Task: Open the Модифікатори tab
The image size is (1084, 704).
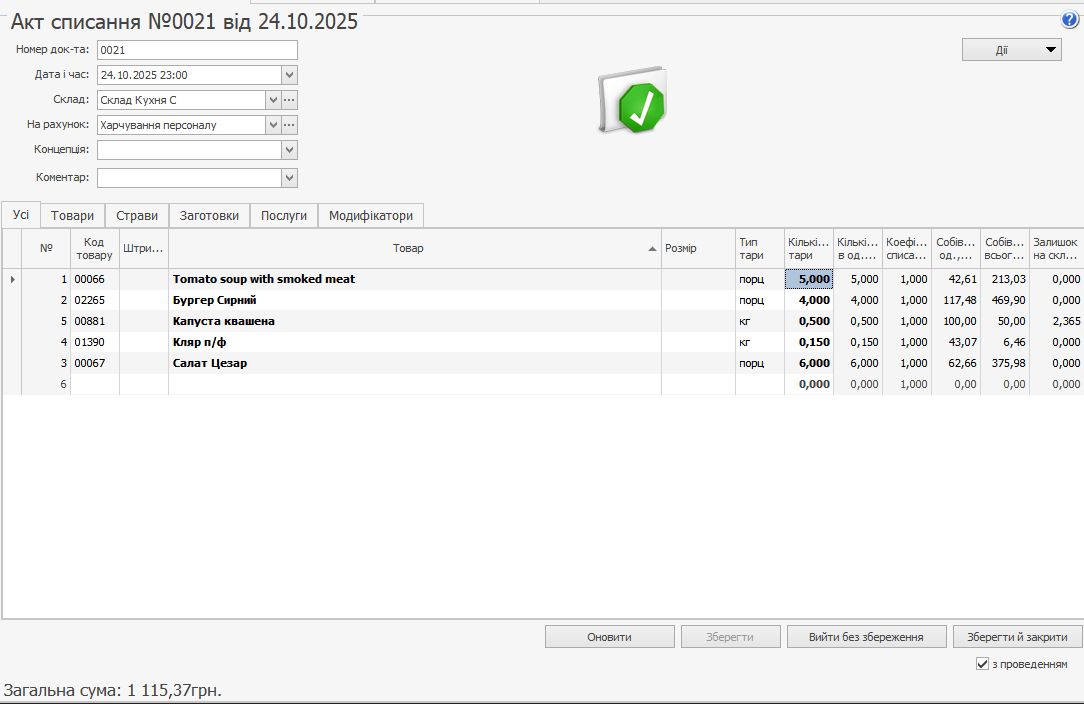Action: (x=371, y=215)
